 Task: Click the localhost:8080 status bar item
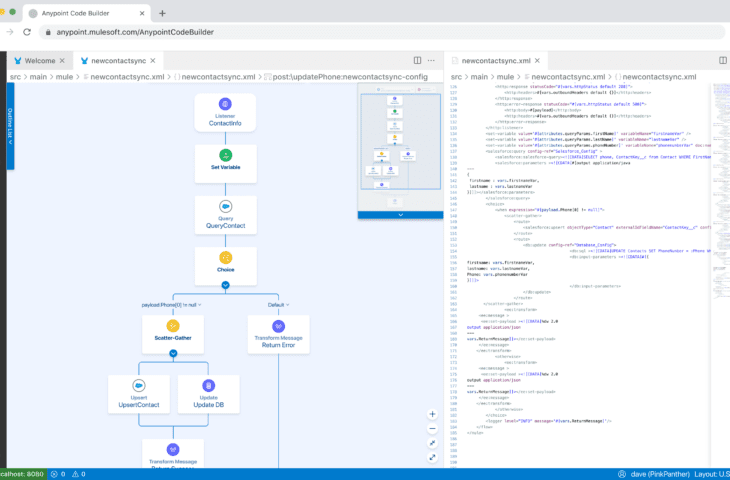tap(19, 474)
